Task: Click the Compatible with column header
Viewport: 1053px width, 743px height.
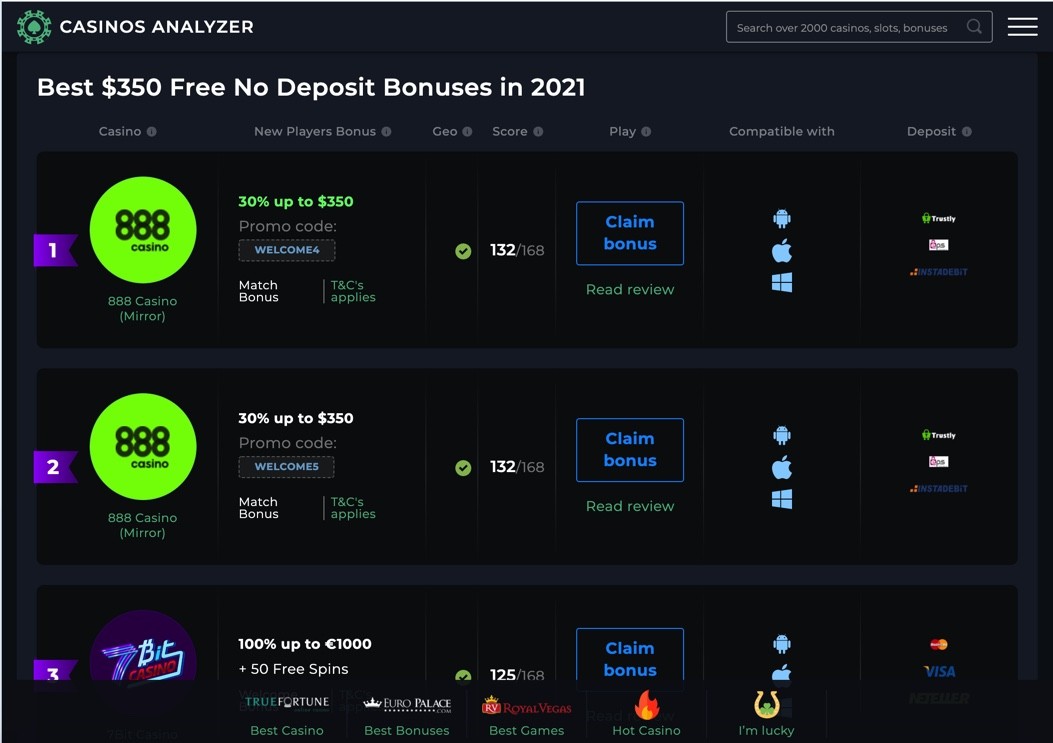Action: pos(782,132)
